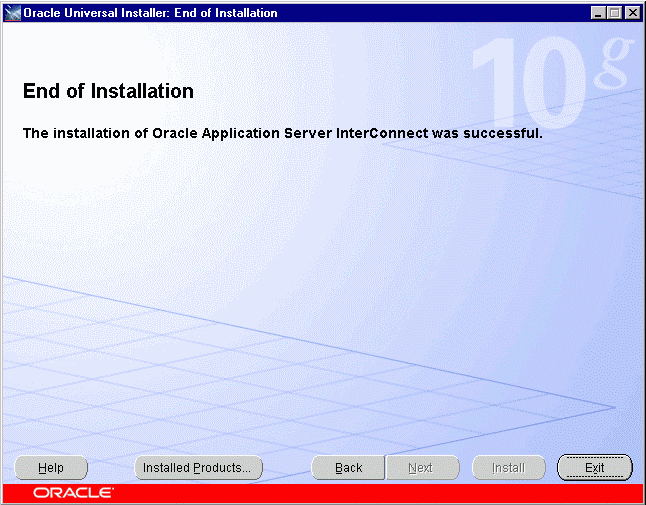Click the Oracle logo in red footer
Image resolution: width=646 pixels, height=505 pixels.
(x=73, y=493)
